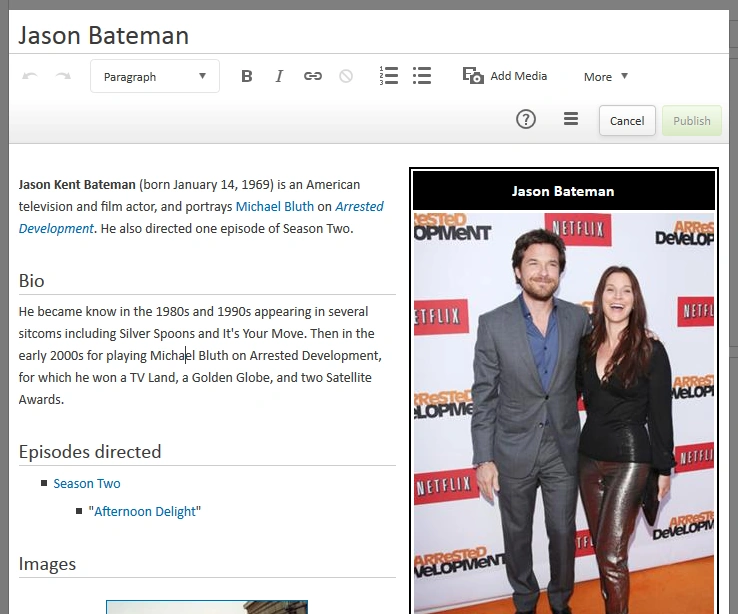Image resolution: width=738 pixels, height=614 pixels.
Task: Click the Publish button
Action: tap(691, 120)
